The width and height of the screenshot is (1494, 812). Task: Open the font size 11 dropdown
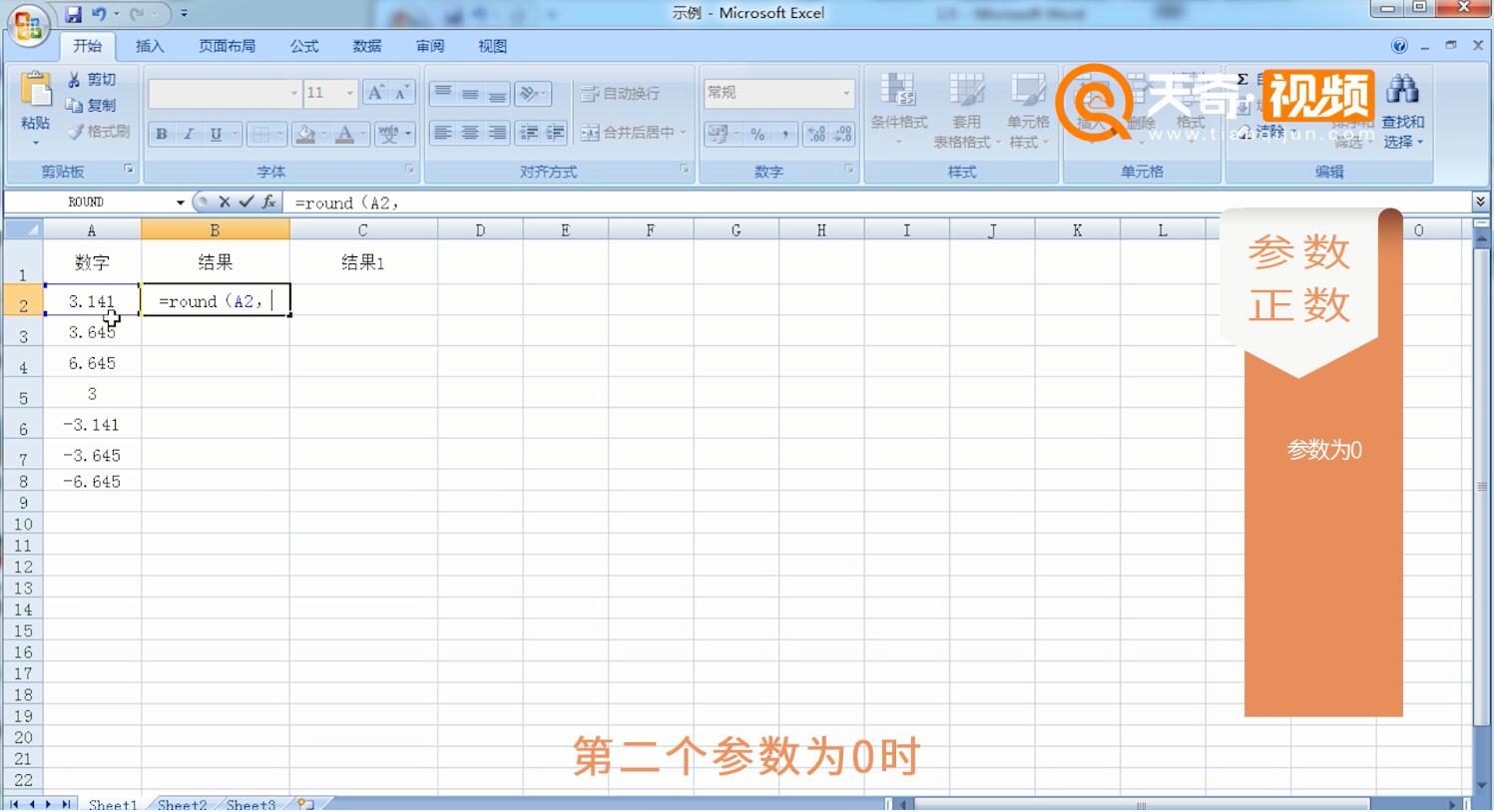(x=349, y=93)
